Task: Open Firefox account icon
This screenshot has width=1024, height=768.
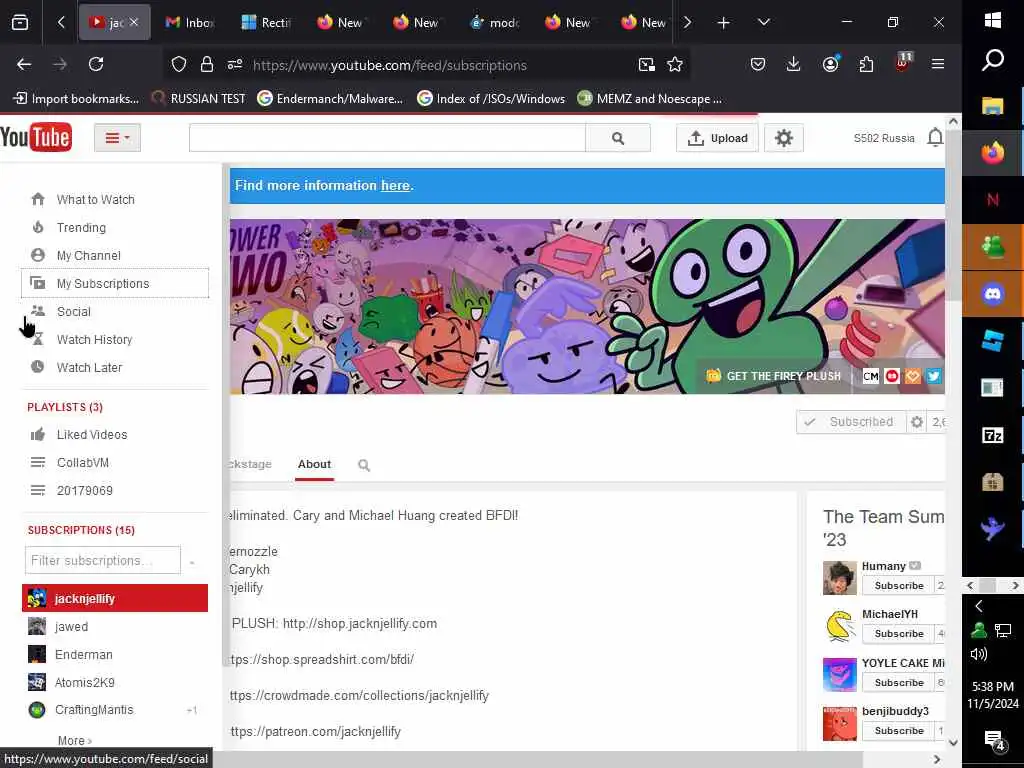Action: point(830,64)
